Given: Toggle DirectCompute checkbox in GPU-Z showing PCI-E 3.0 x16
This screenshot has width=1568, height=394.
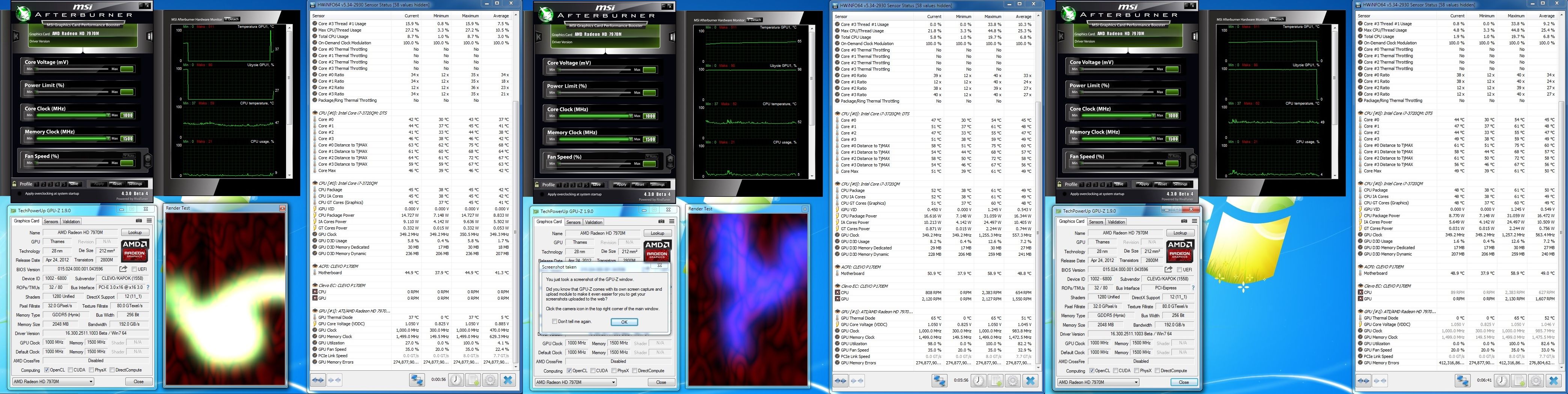Looking at the screenshot, I should [x=111, y=370].
